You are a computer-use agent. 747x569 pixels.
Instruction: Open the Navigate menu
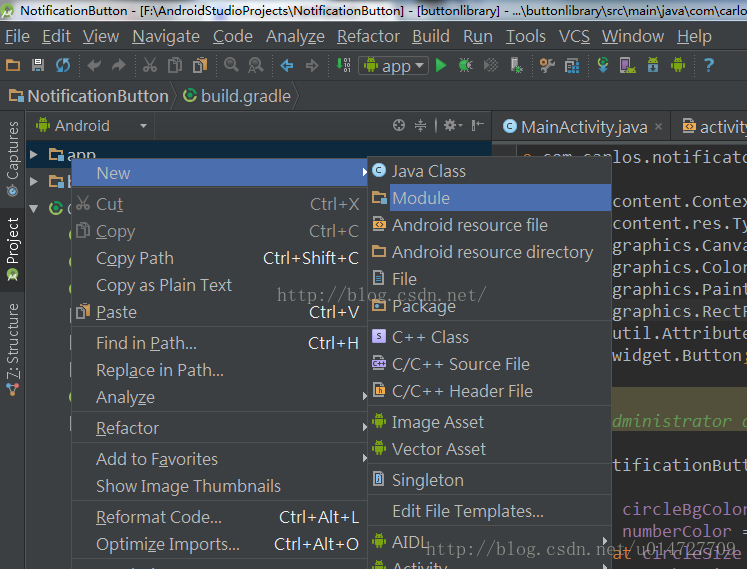coord(166,36)
